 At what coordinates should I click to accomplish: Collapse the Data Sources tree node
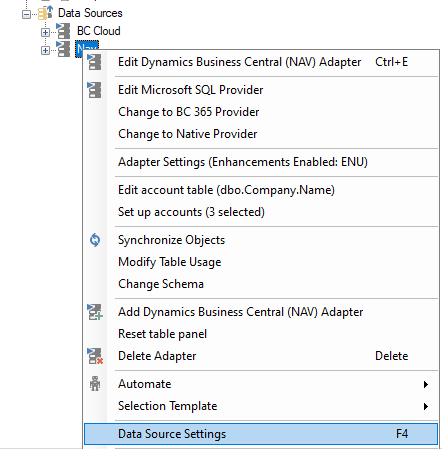point(26,14)
